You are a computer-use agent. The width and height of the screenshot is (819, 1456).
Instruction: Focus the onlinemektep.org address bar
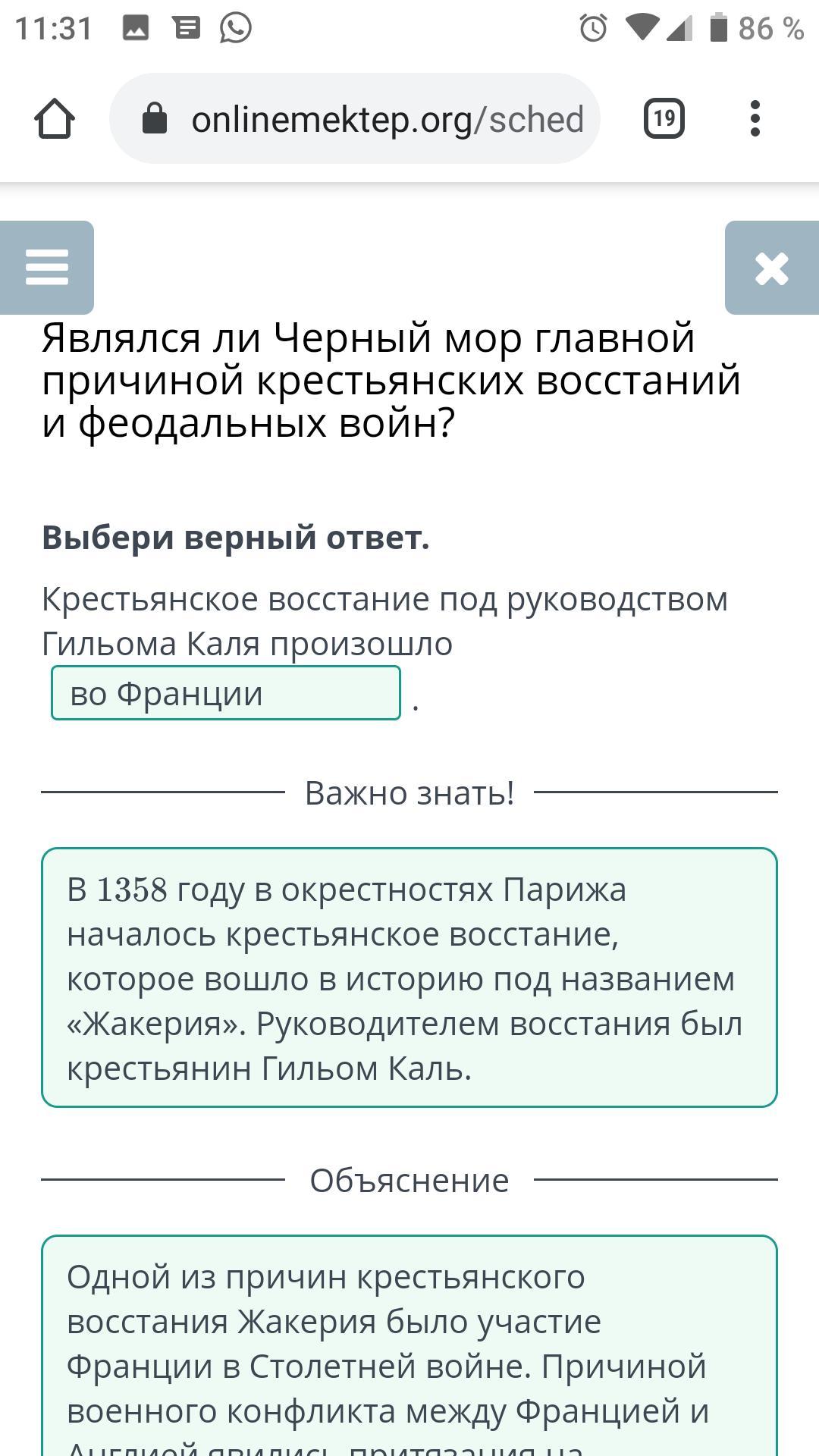355,119
